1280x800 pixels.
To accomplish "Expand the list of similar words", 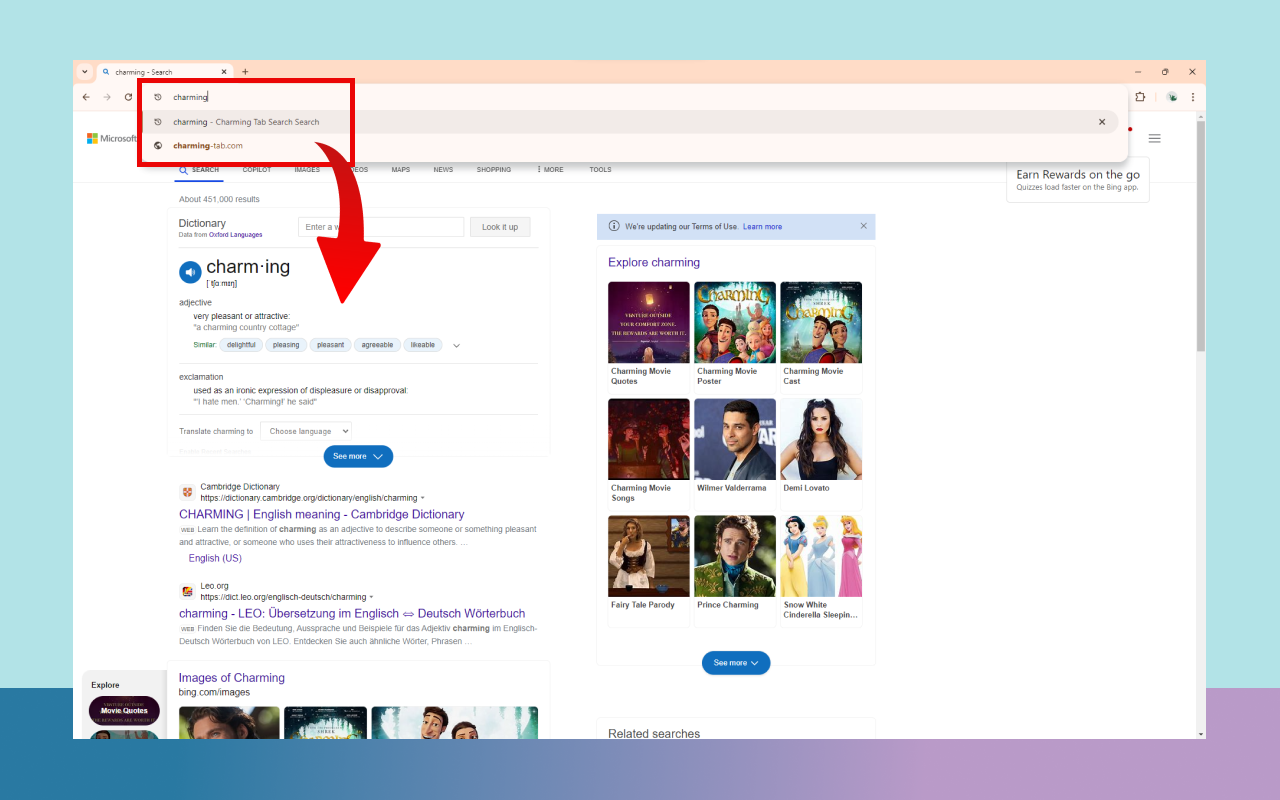I will point(456,345).
